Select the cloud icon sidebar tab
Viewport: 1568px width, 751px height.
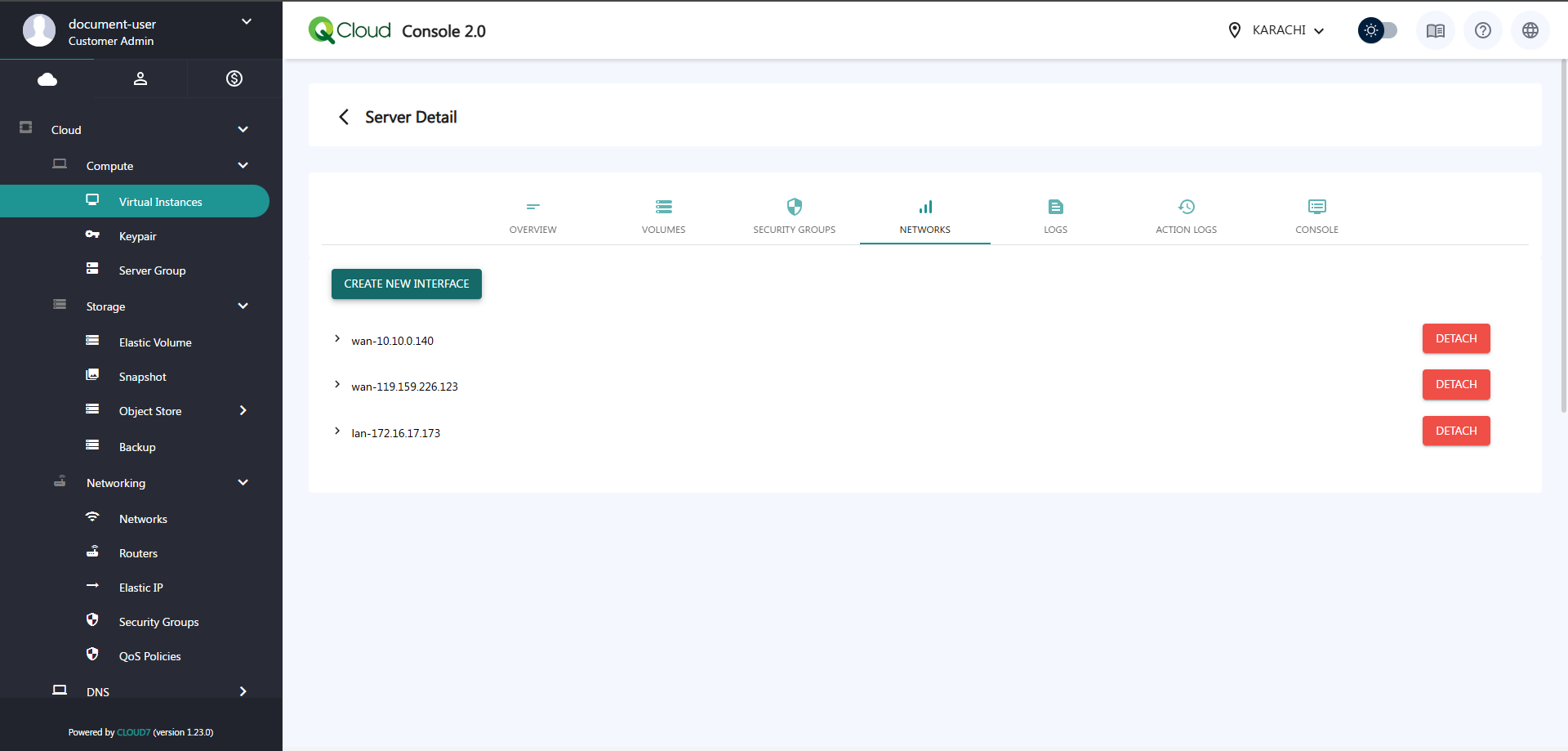coord(47,78)
